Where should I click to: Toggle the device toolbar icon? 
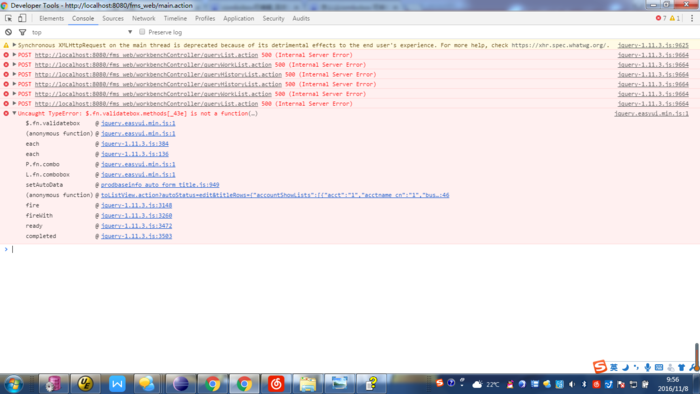pyautogui.click(x=22, y=18)
